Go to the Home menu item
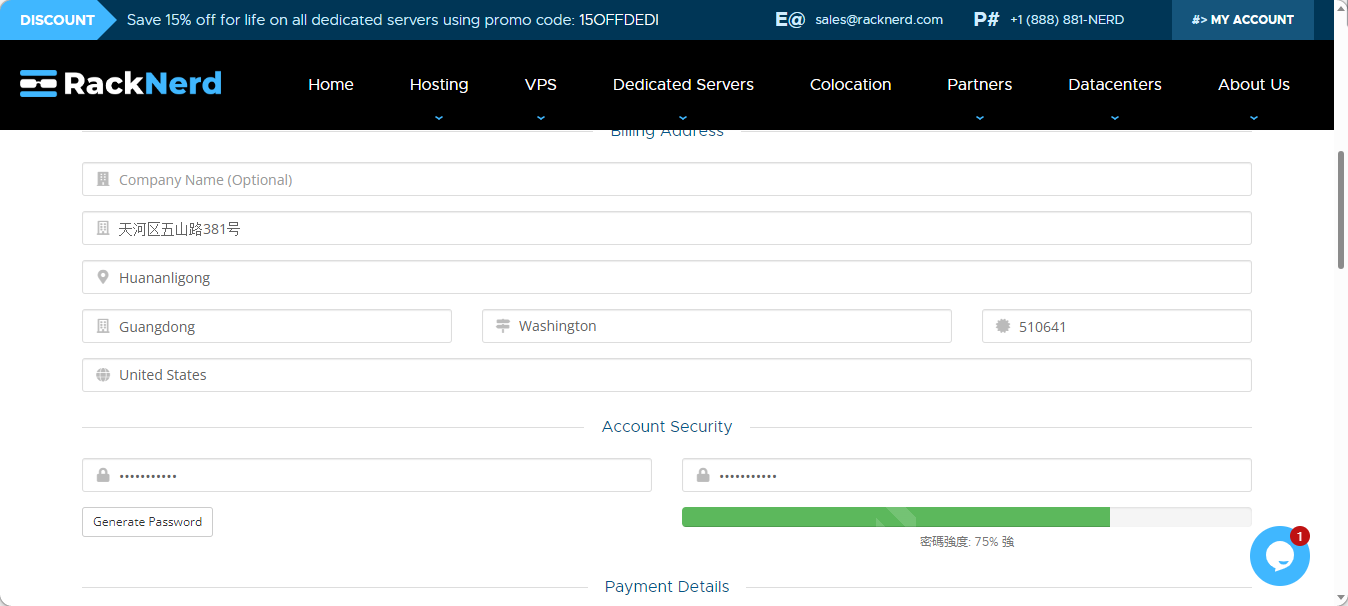Image resolution: width=1348 pixels, height=606 pixels. pyautogui.click(x=330, y=85)
